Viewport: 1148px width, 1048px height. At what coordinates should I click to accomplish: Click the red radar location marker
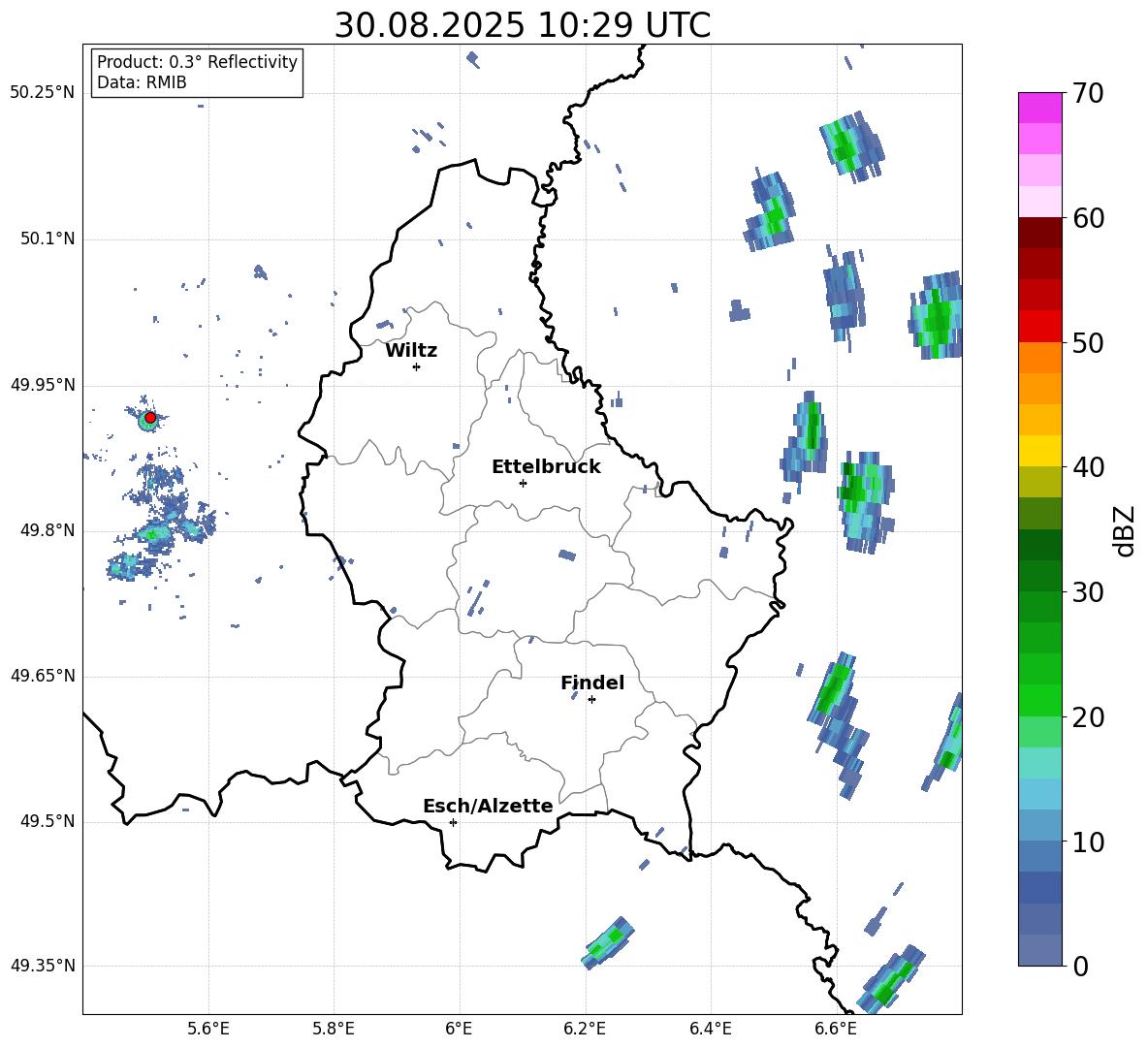150,418
